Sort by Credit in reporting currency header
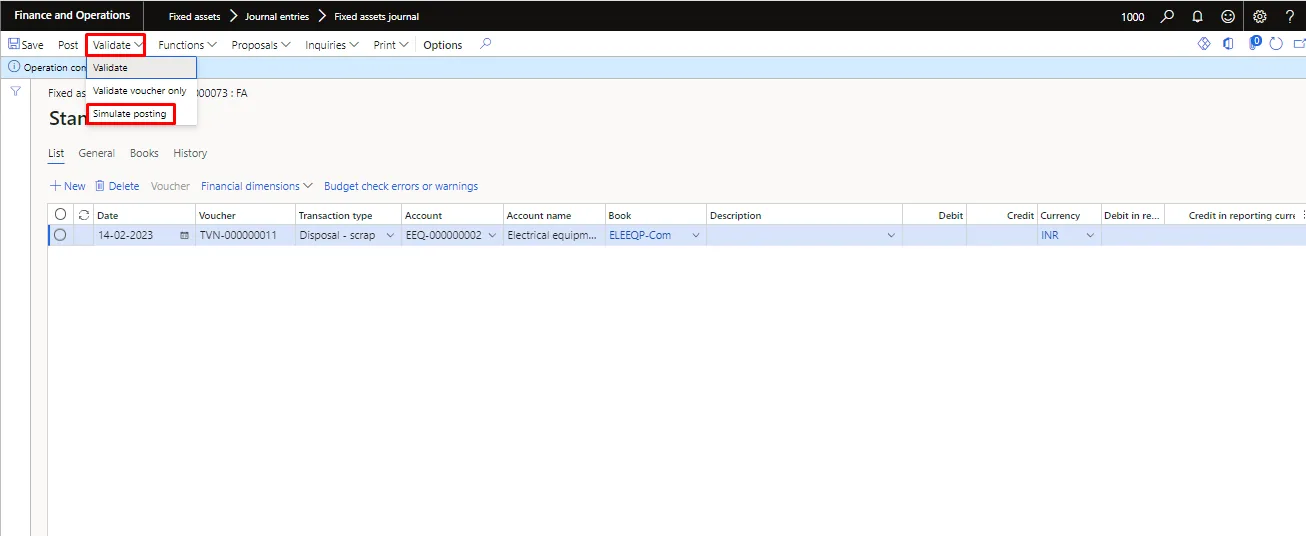 [1232, 215]
